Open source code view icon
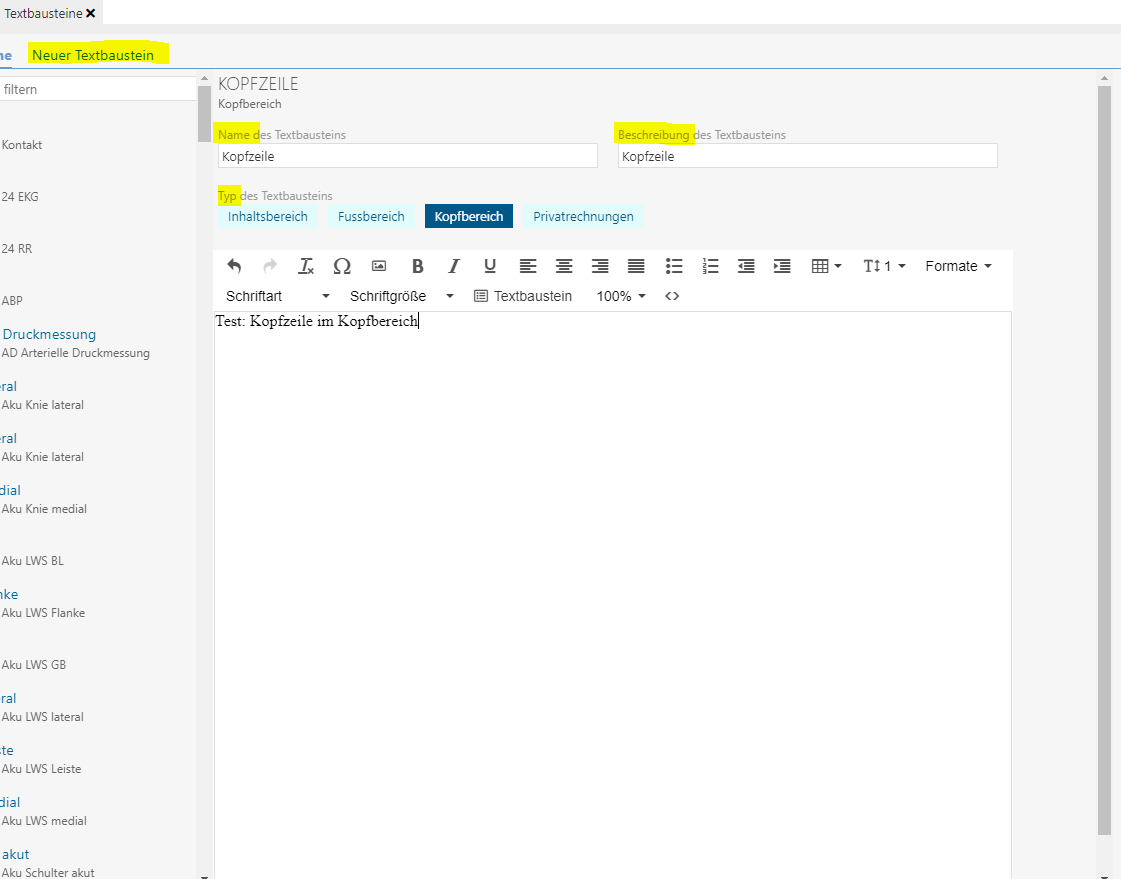The width and height of the screenshot is (1121, 879). pyautogui.click(x=672, y=296)
